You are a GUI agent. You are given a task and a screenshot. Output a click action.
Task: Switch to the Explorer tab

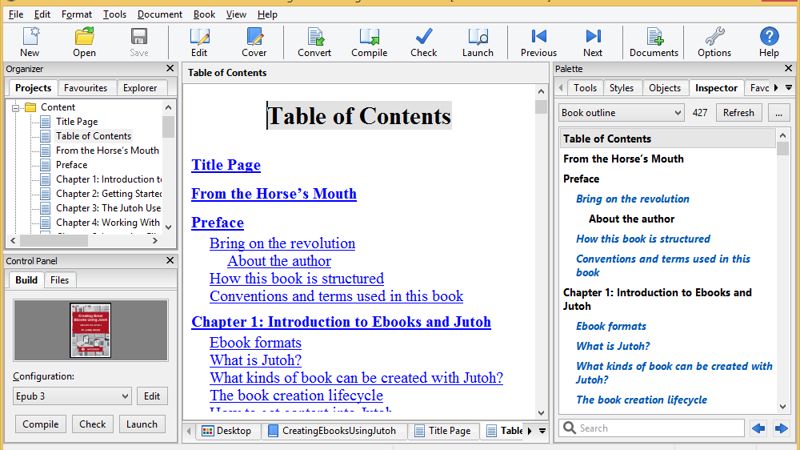140,88
